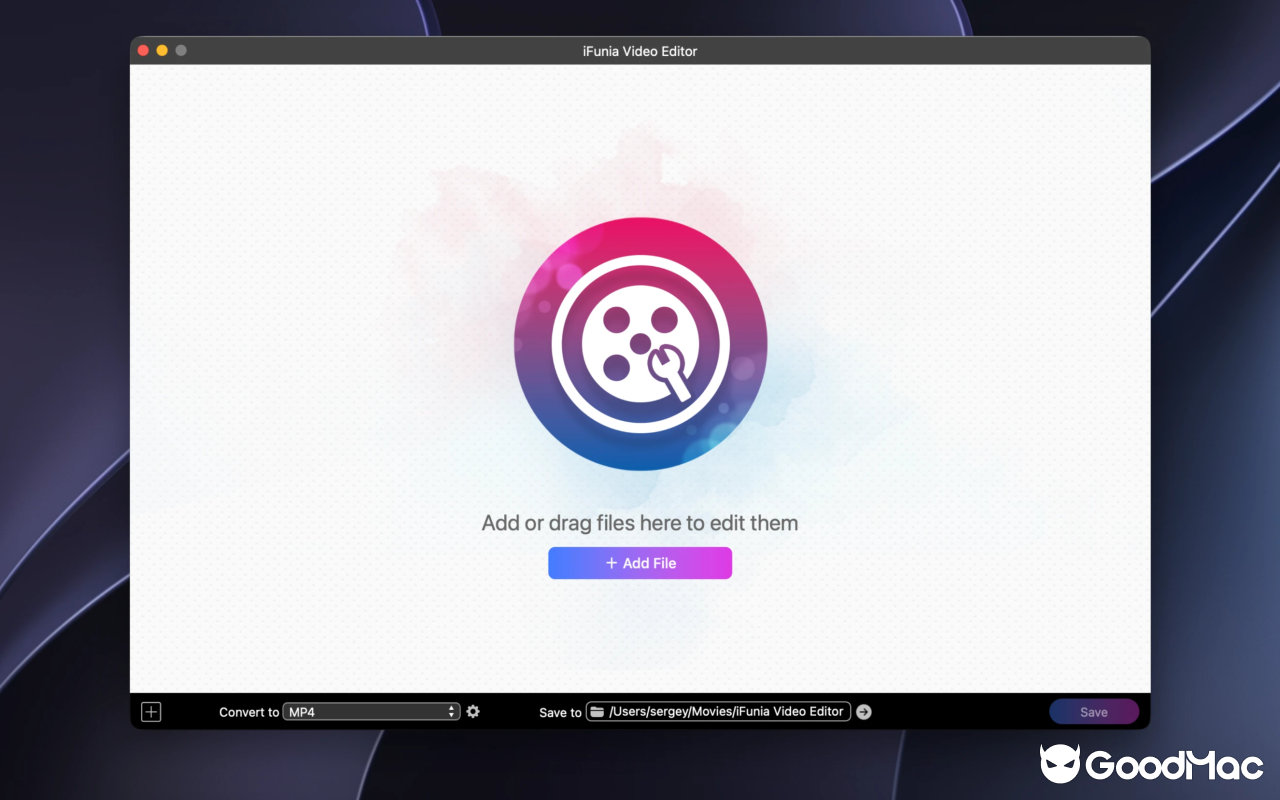
Task: Click the iFunia Video Editor title bar text
Action: (640, 51)
